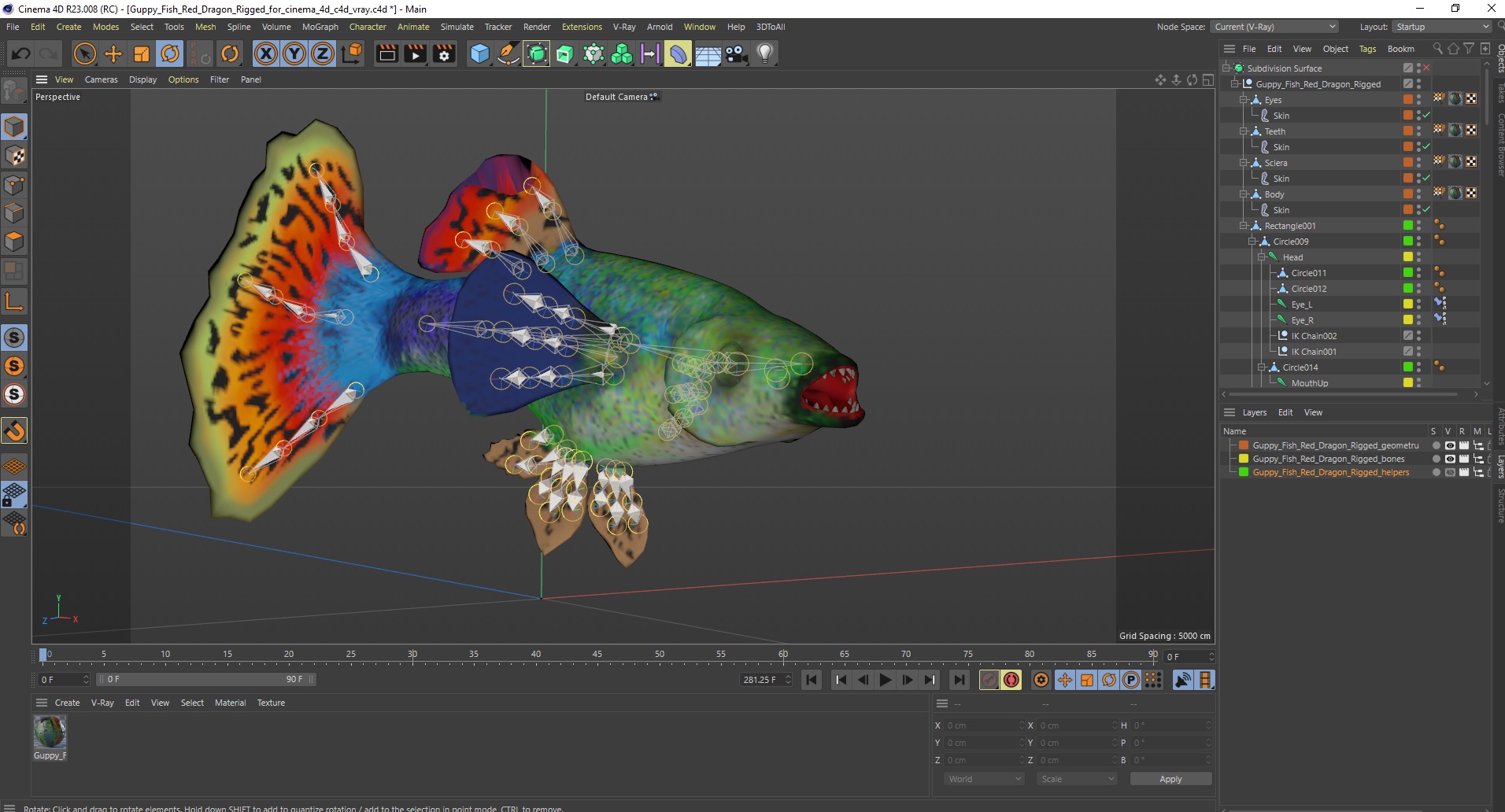
Task: Render the current view clapperboard icon
Action: 386,54
